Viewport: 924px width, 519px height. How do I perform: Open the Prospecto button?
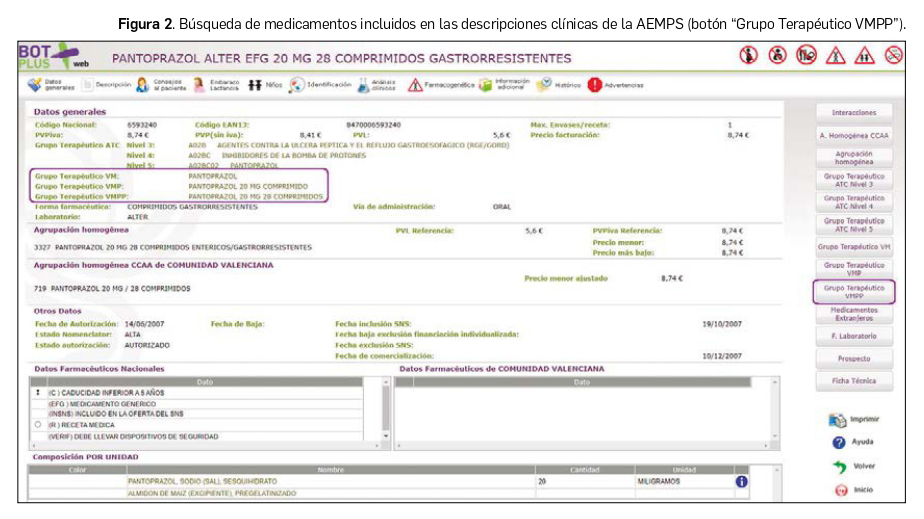(853, 358)
